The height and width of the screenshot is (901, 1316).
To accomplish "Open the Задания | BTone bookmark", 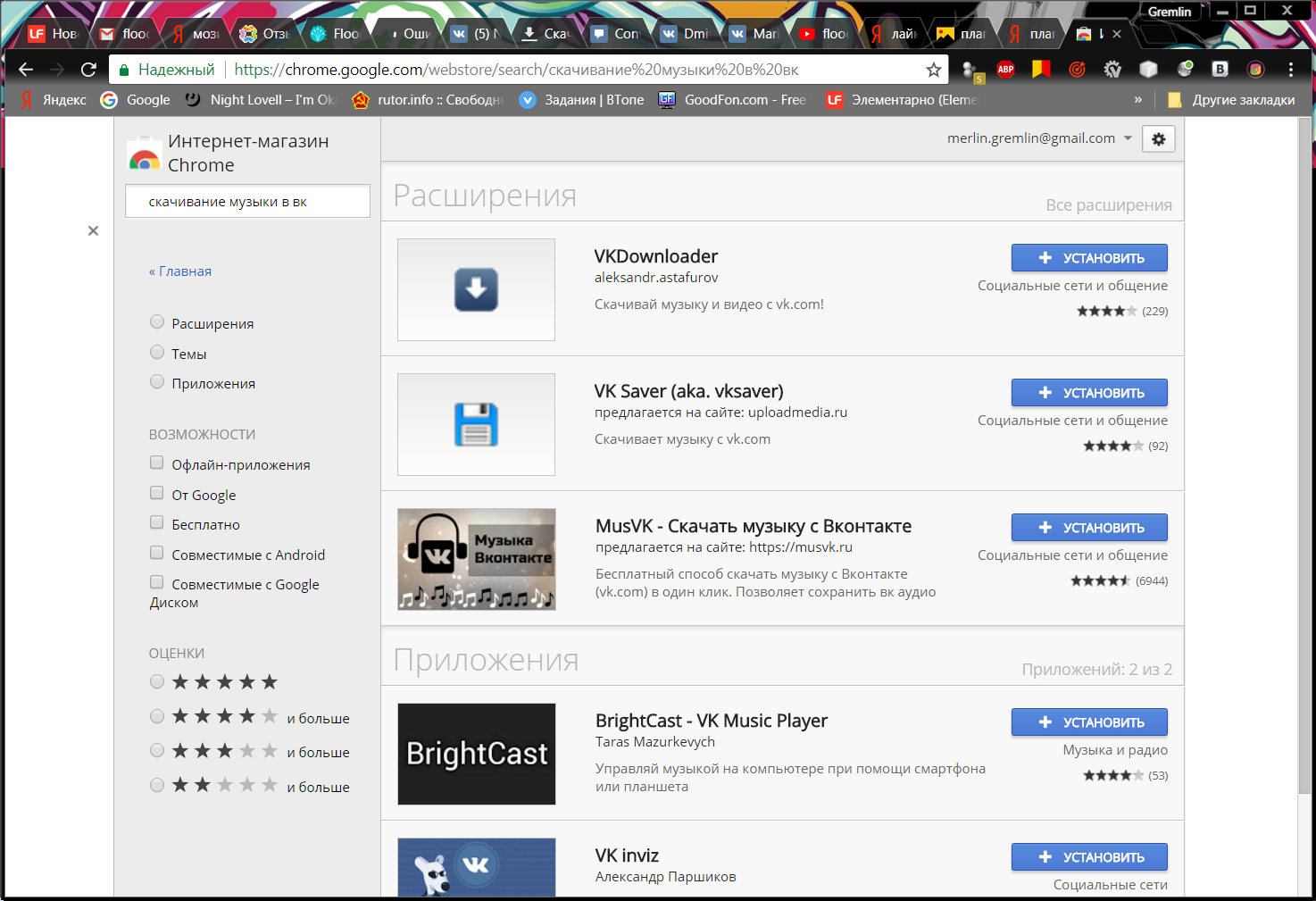I will click(581, 100).
